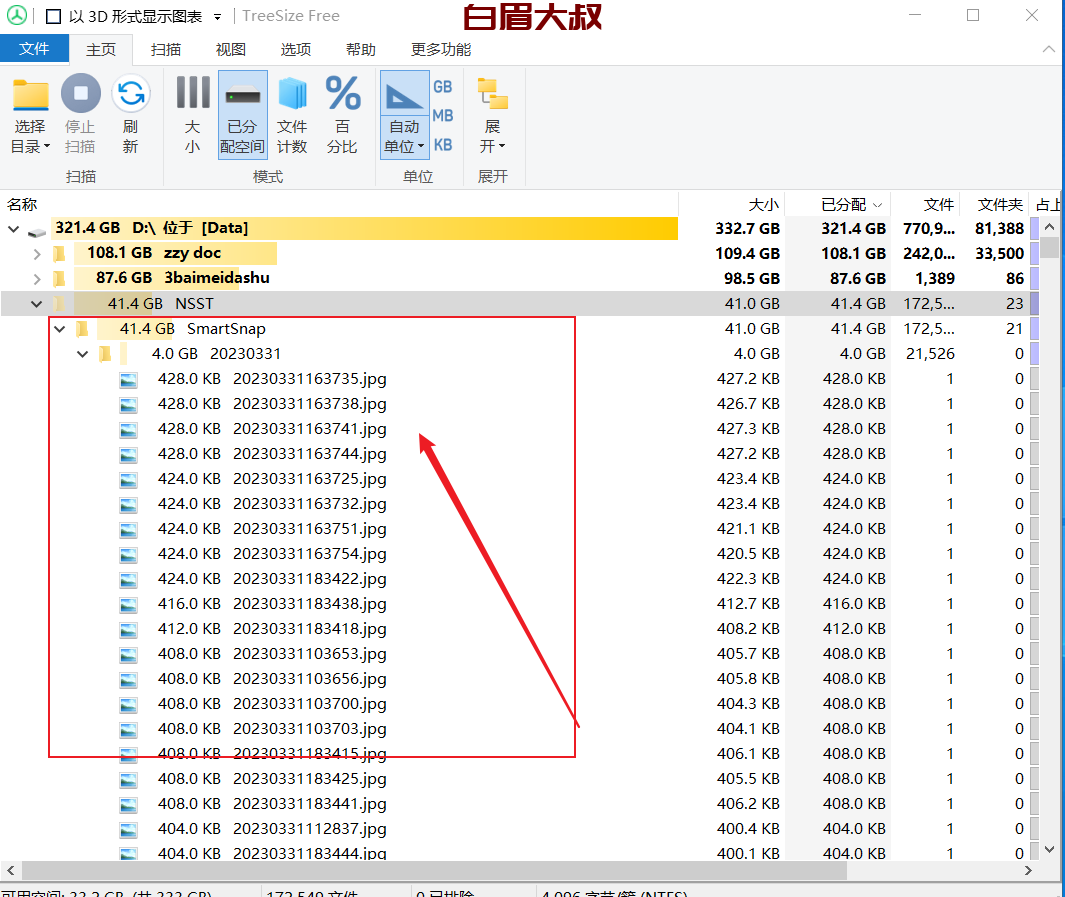Click image icon of 20230331163735.jpg
The image size is (1065, 897).
pyautogui.click(x=128, y=380)
